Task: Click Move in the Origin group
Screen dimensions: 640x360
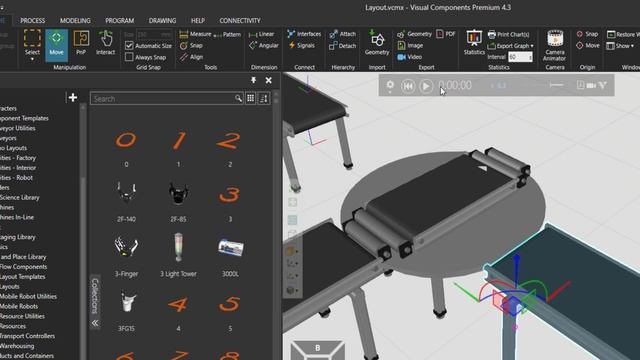Action: click(587, 46)
